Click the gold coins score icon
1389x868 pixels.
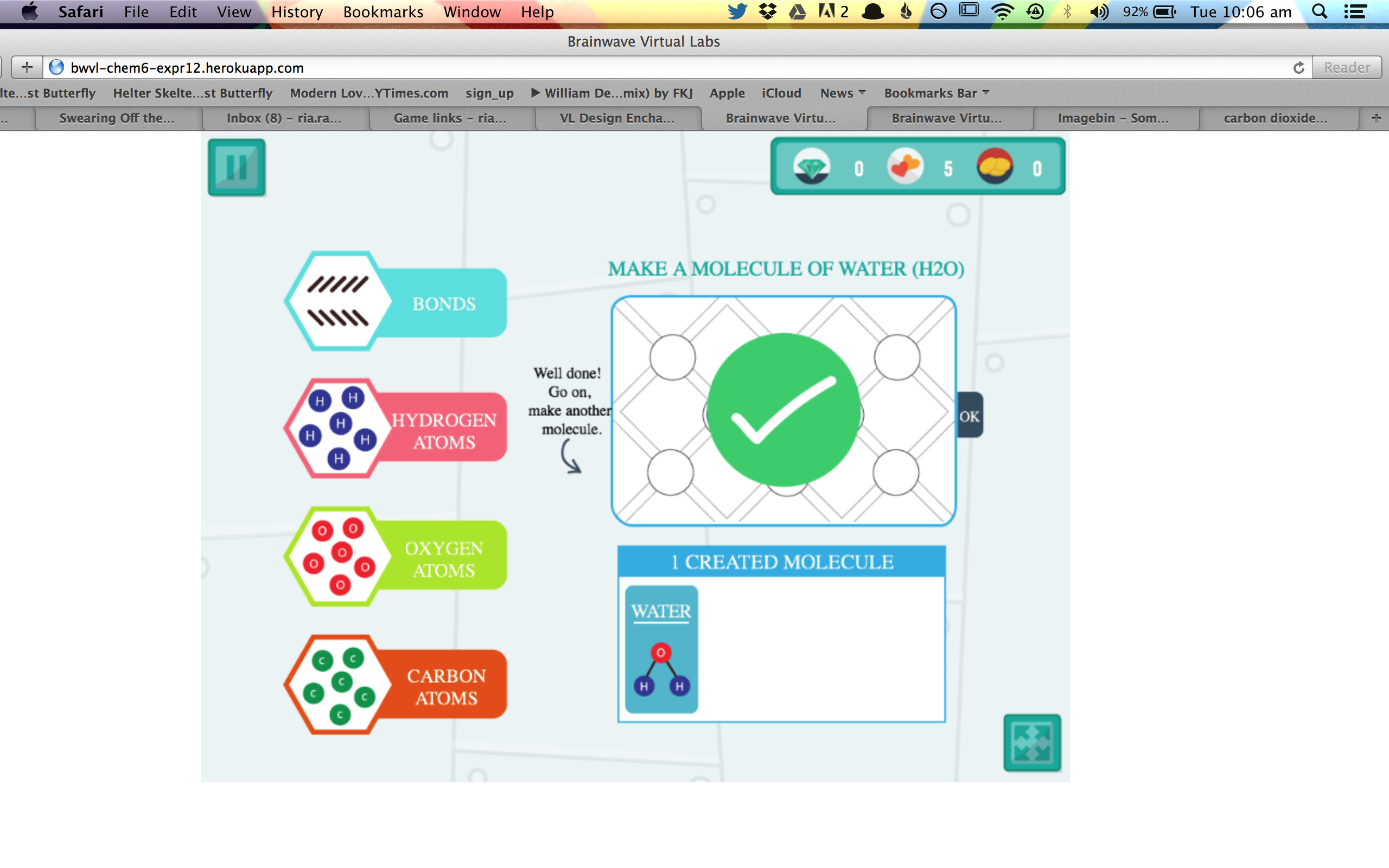pyautogui.click(x=995, y=167)
